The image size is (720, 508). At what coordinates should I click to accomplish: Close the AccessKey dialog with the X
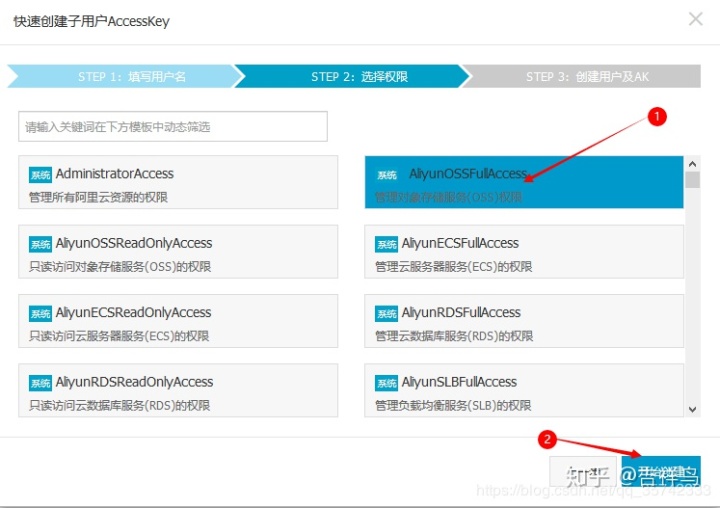[x=696, y=19]
